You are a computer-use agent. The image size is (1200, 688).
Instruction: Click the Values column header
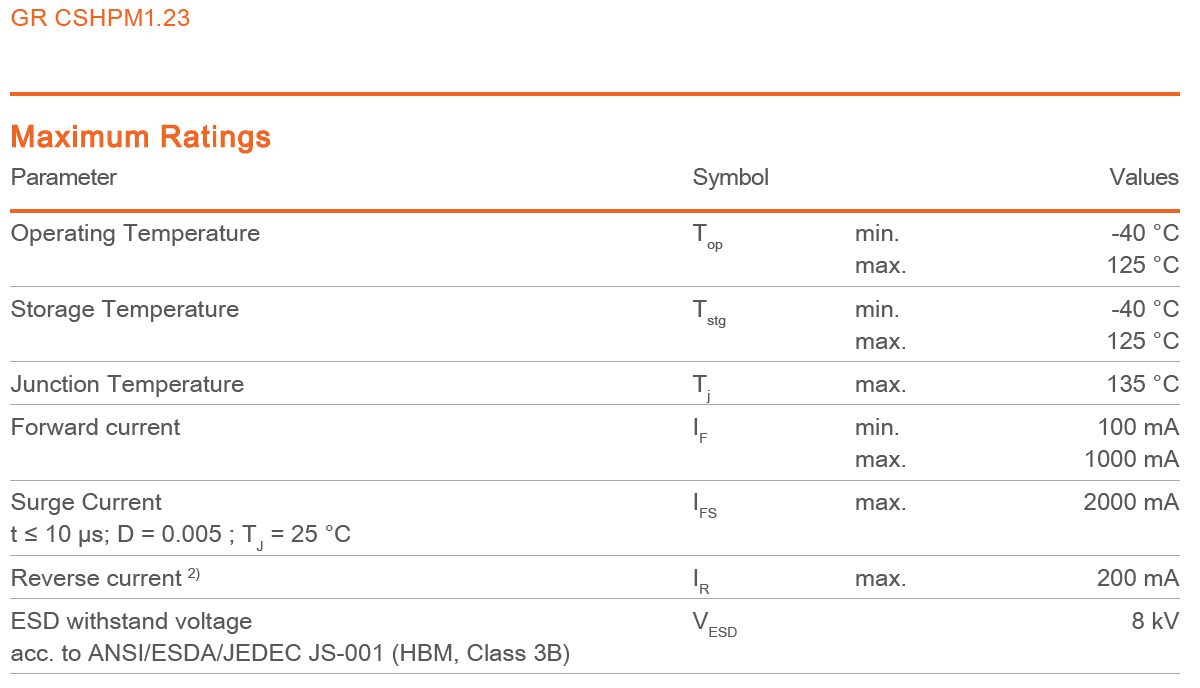point(1144,177)
